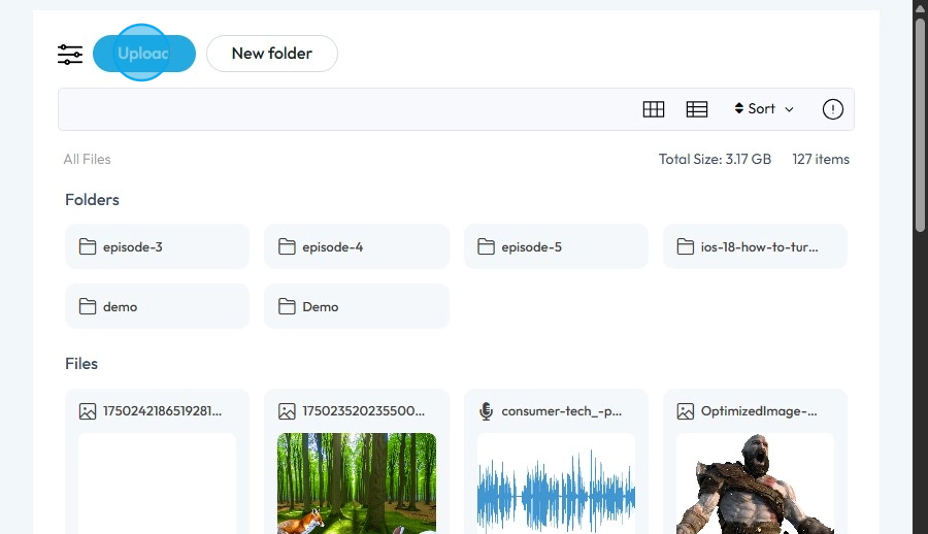Select file name 1750242186519281...
The width and height of the screenshot is (928, 534).
[162, 411]
